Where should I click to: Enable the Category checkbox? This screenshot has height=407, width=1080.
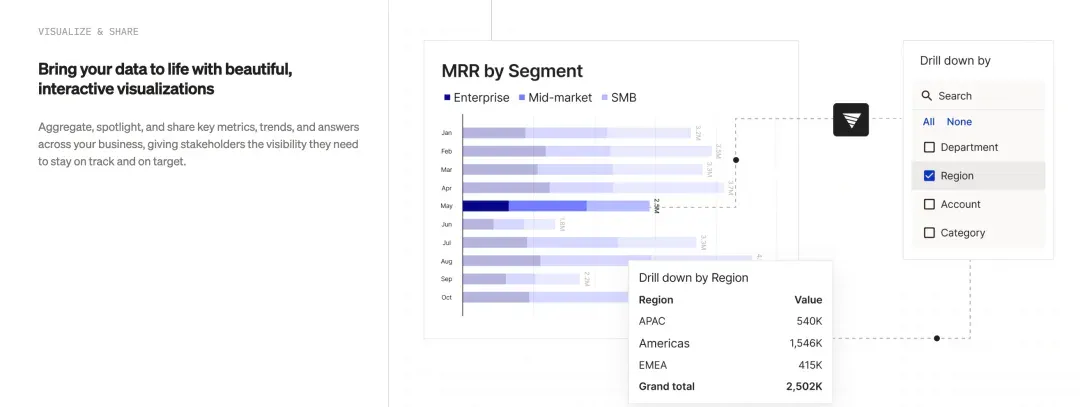tap(929, 233)
